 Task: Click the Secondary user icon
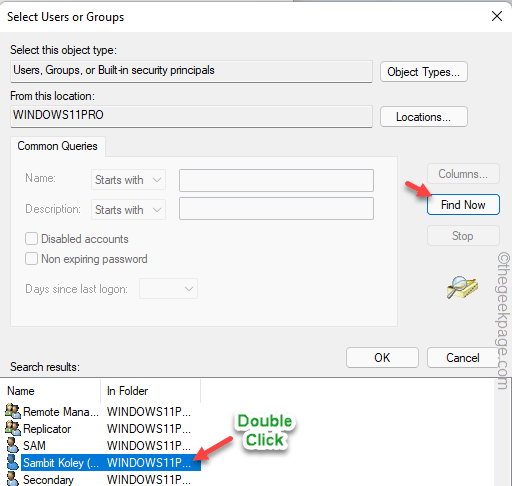pyautogui.click(x=13, y=479)
